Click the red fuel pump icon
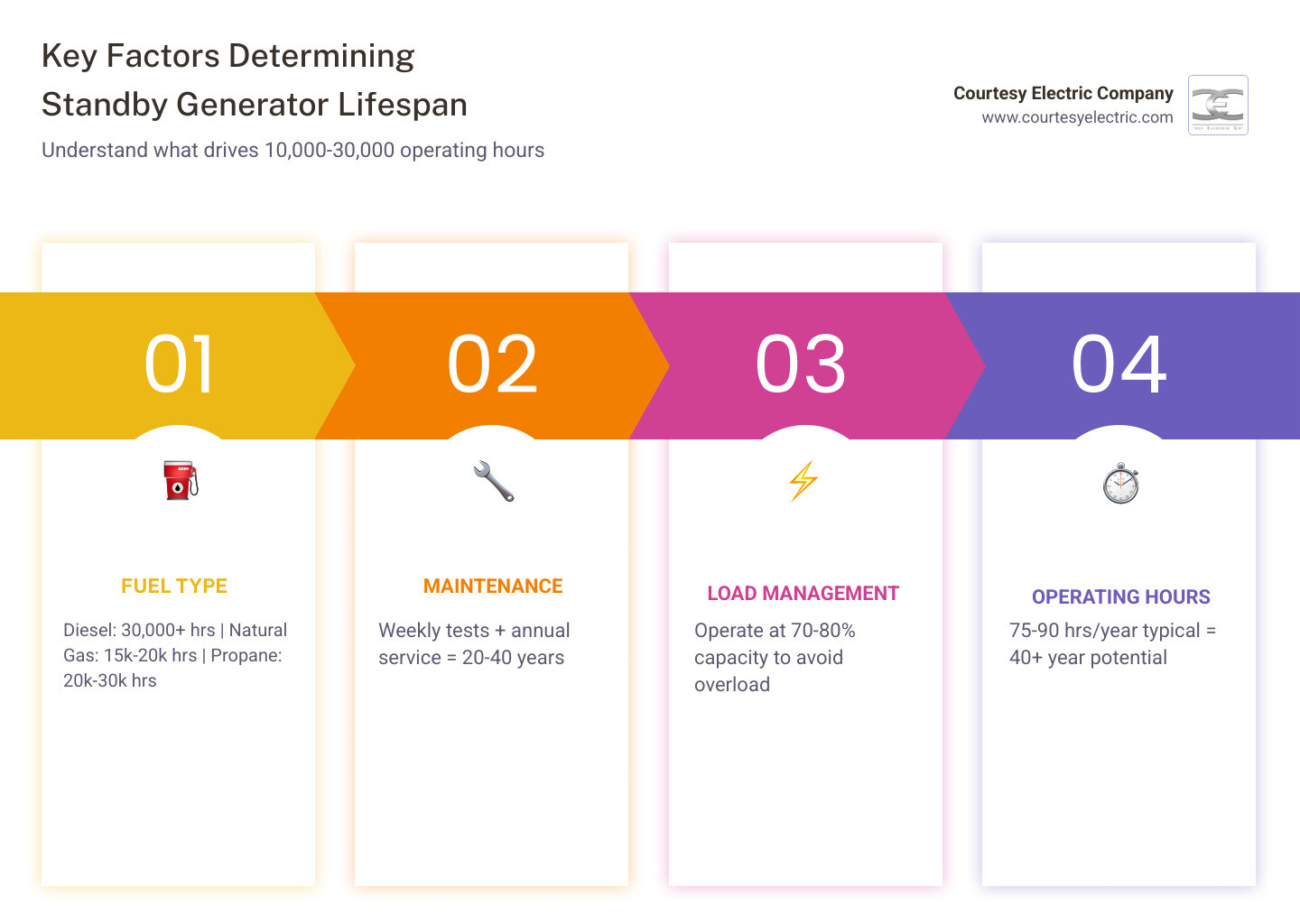1300x924 pixels. pos(180,481)
